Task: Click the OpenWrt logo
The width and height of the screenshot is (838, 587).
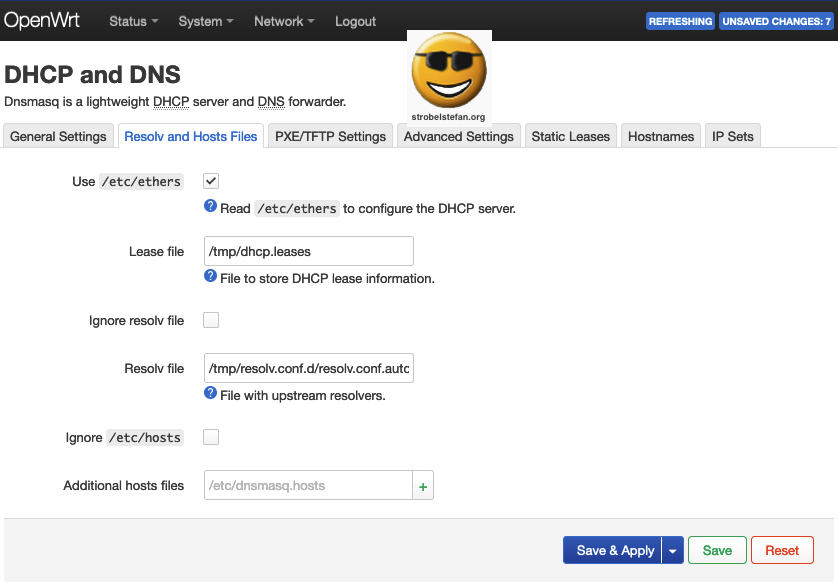Action: [x=43, y=20]
